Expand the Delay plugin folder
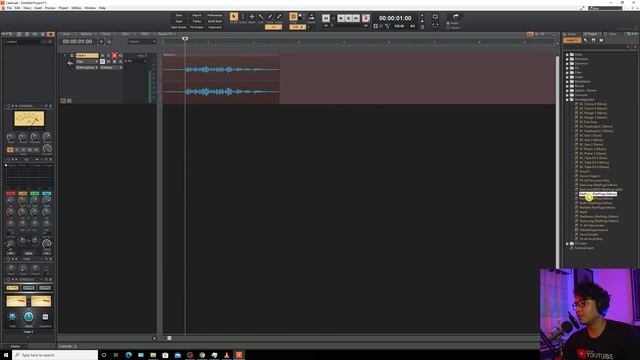Viewport: 640px width, 360px height. point(567,54)
